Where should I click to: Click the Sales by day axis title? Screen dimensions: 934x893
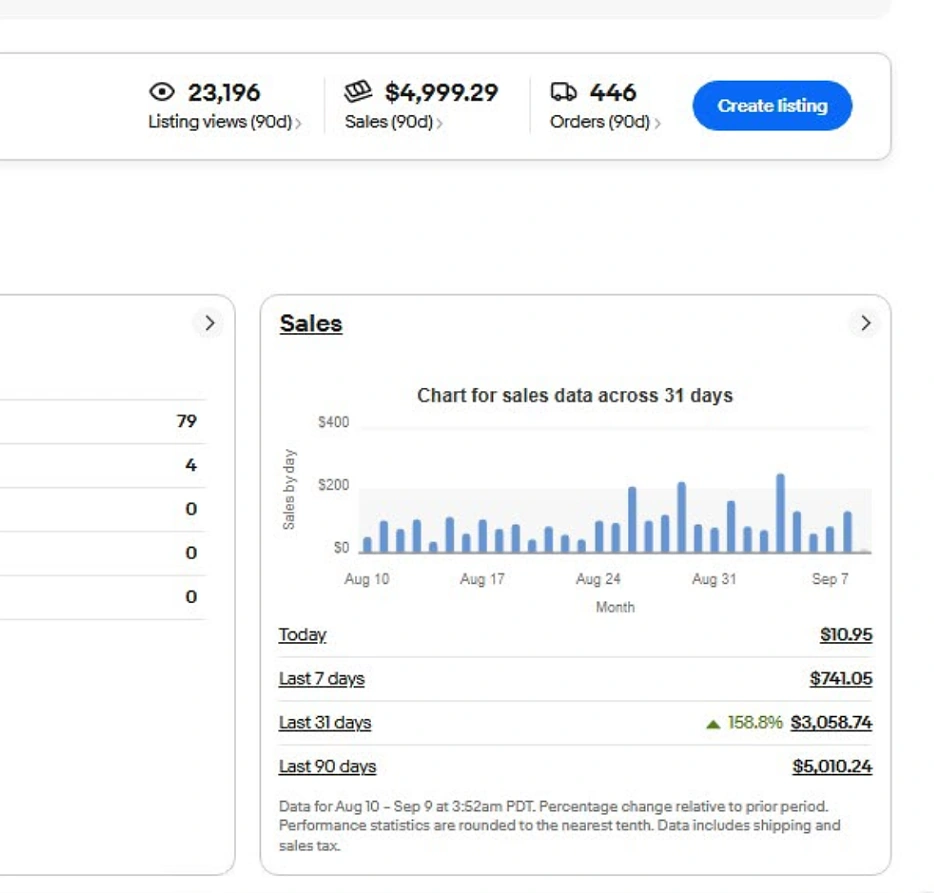click(289, 490)
